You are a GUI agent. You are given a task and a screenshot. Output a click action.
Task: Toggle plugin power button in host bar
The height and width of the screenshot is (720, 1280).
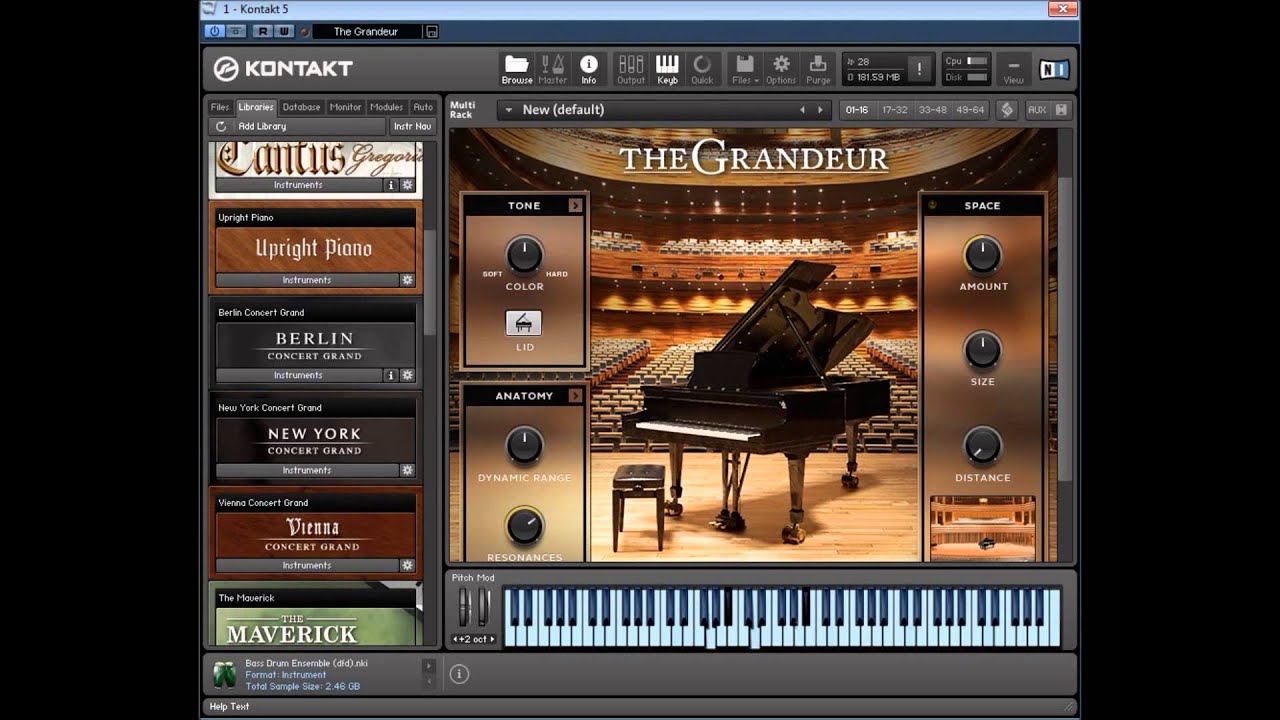[x=215, y=31]
